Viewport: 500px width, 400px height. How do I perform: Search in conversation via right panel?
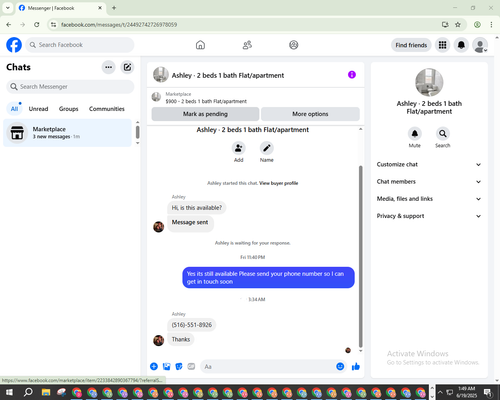point(443,134)
